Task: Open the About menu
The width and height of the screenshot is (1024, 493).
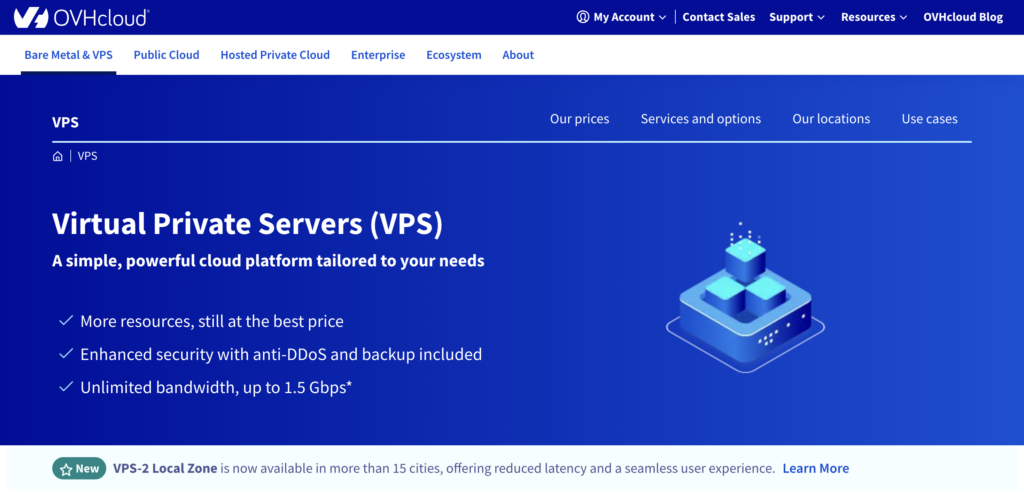Action: (518, 55)
